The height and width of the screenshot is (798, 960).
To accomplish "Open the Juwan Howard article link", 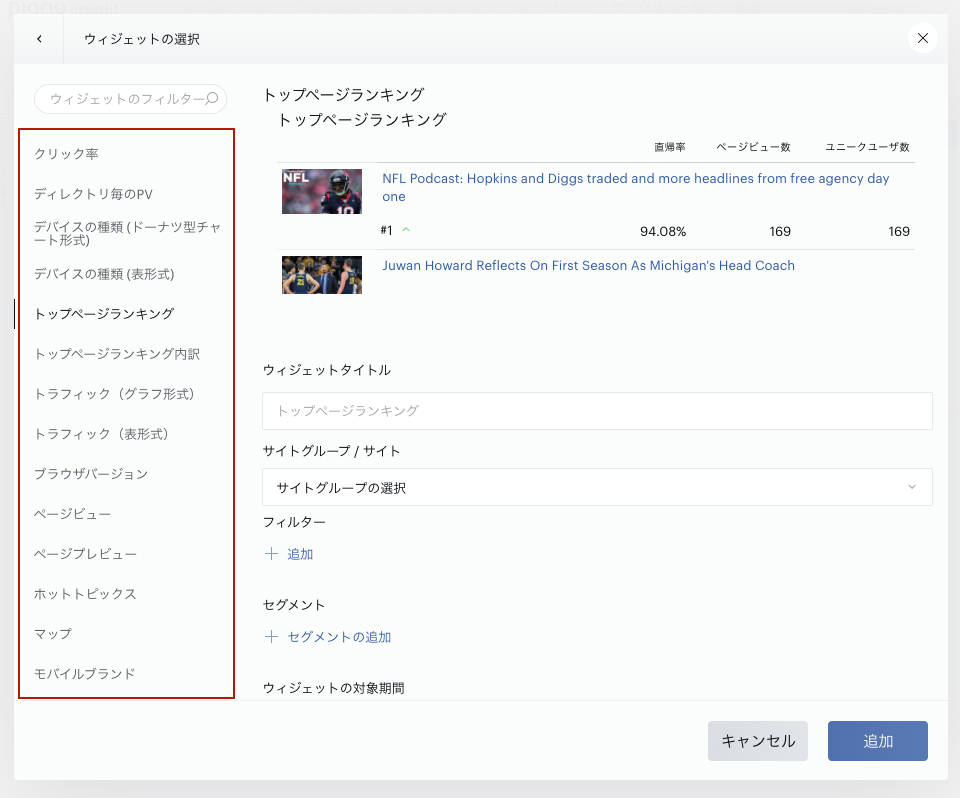I will tap(588, 265).
